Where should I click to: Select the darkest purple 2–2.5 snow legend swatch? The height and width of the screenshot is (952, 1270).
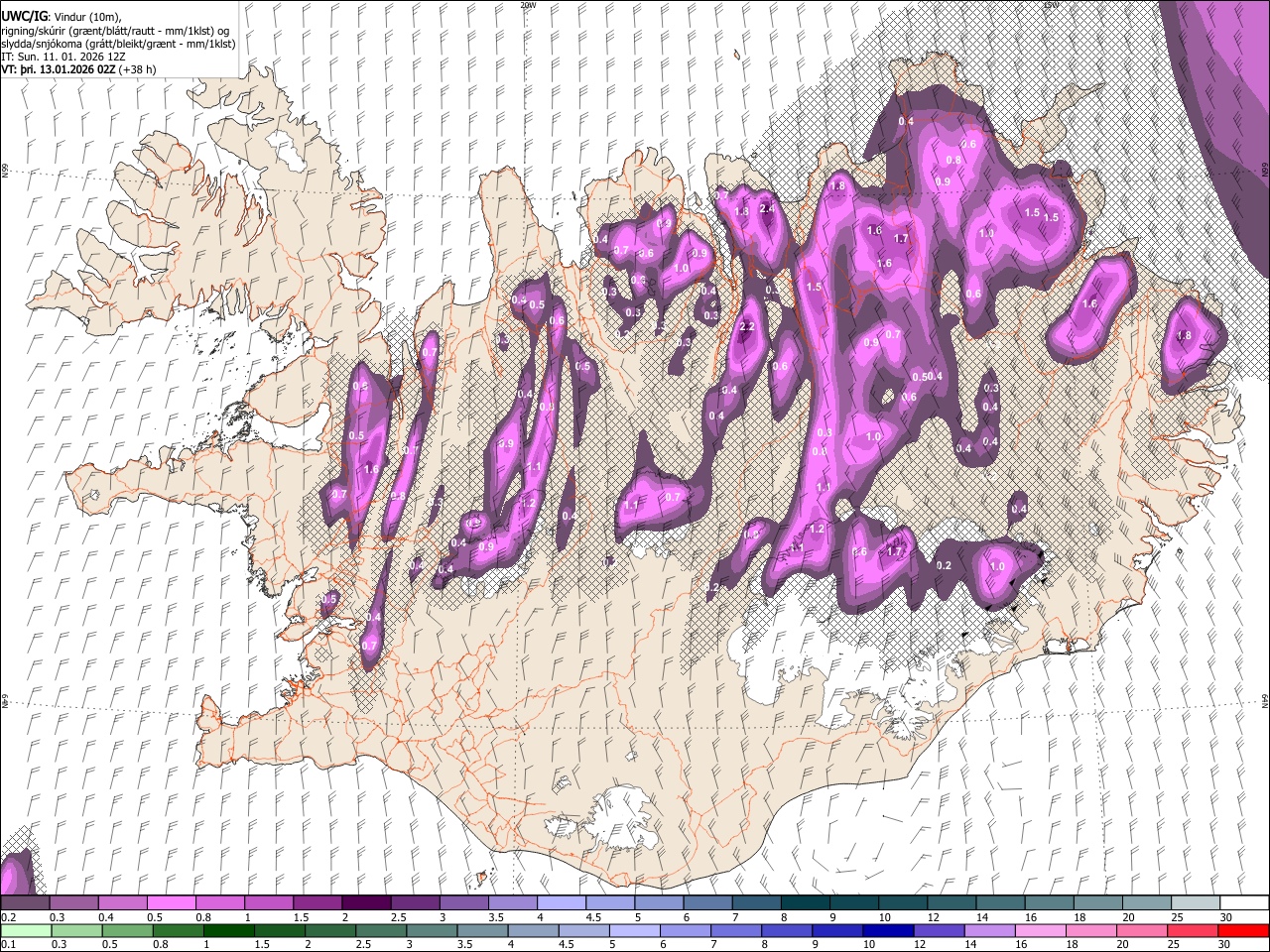(366, 903)
